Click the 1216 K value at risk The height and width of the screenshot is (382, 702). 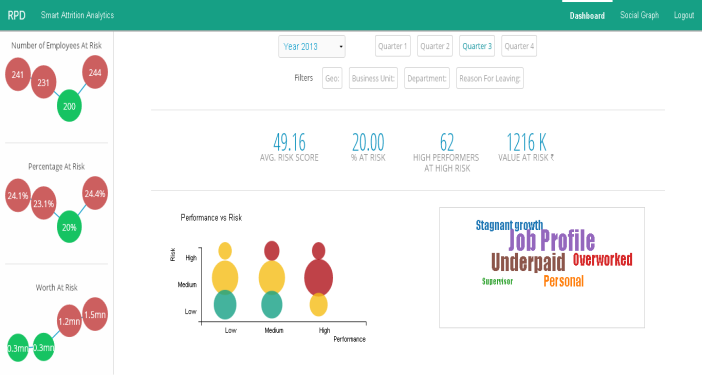[x=526, y=142]
